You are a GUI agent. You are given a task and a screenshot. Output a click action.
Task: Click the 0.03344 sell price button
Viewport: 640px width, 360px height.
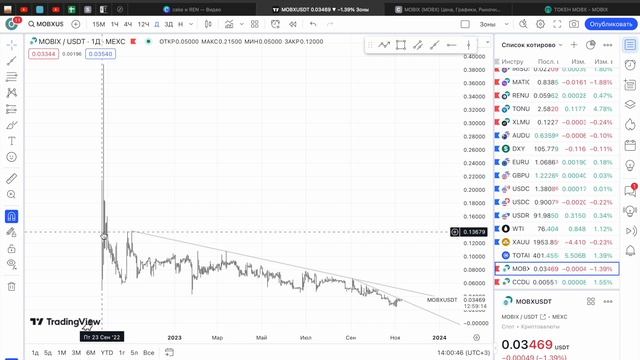43,54
